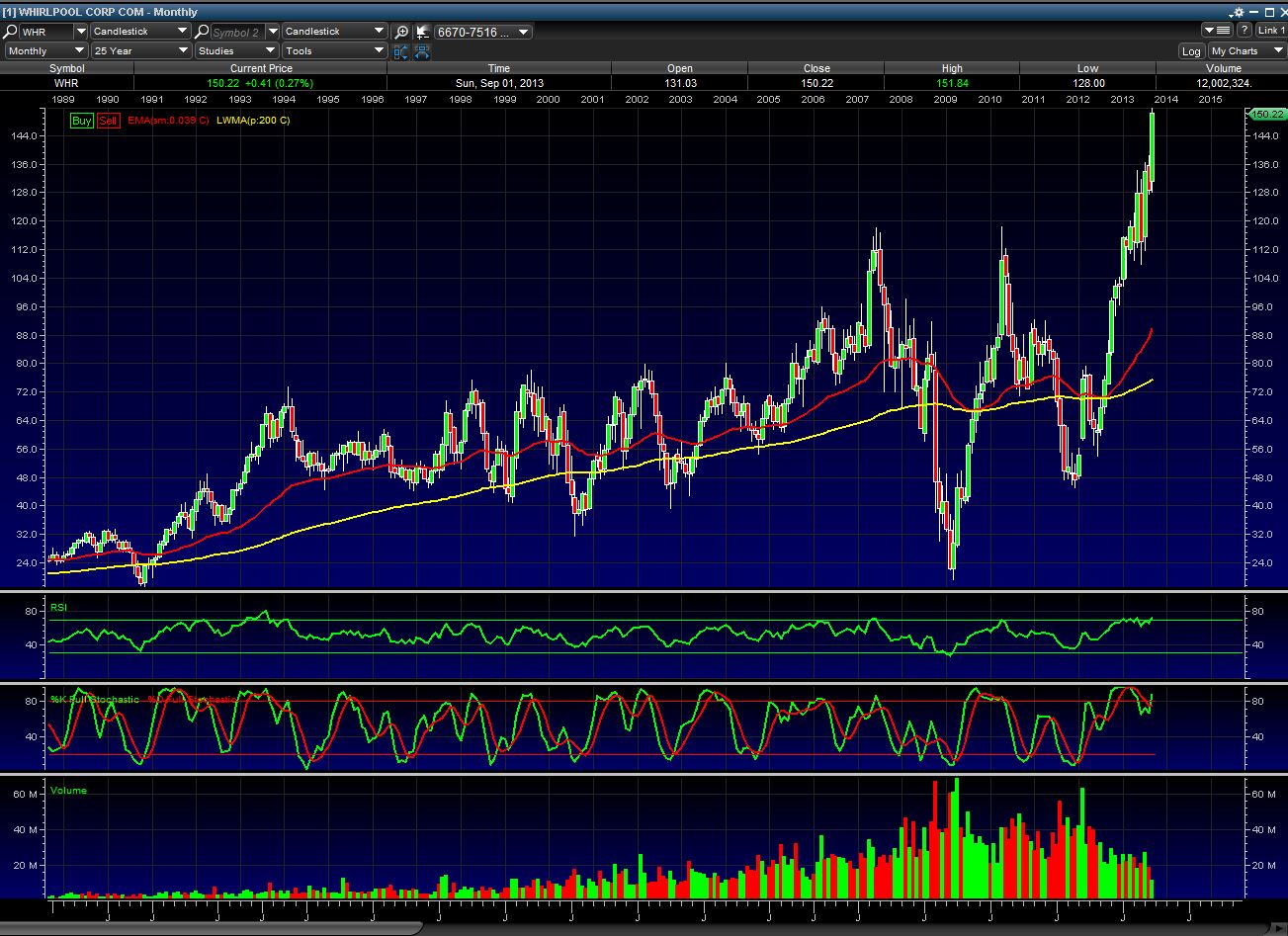Click the vertical expand chart icon
The height and width of the screenshot is (936, 1288).
[401, 51]
